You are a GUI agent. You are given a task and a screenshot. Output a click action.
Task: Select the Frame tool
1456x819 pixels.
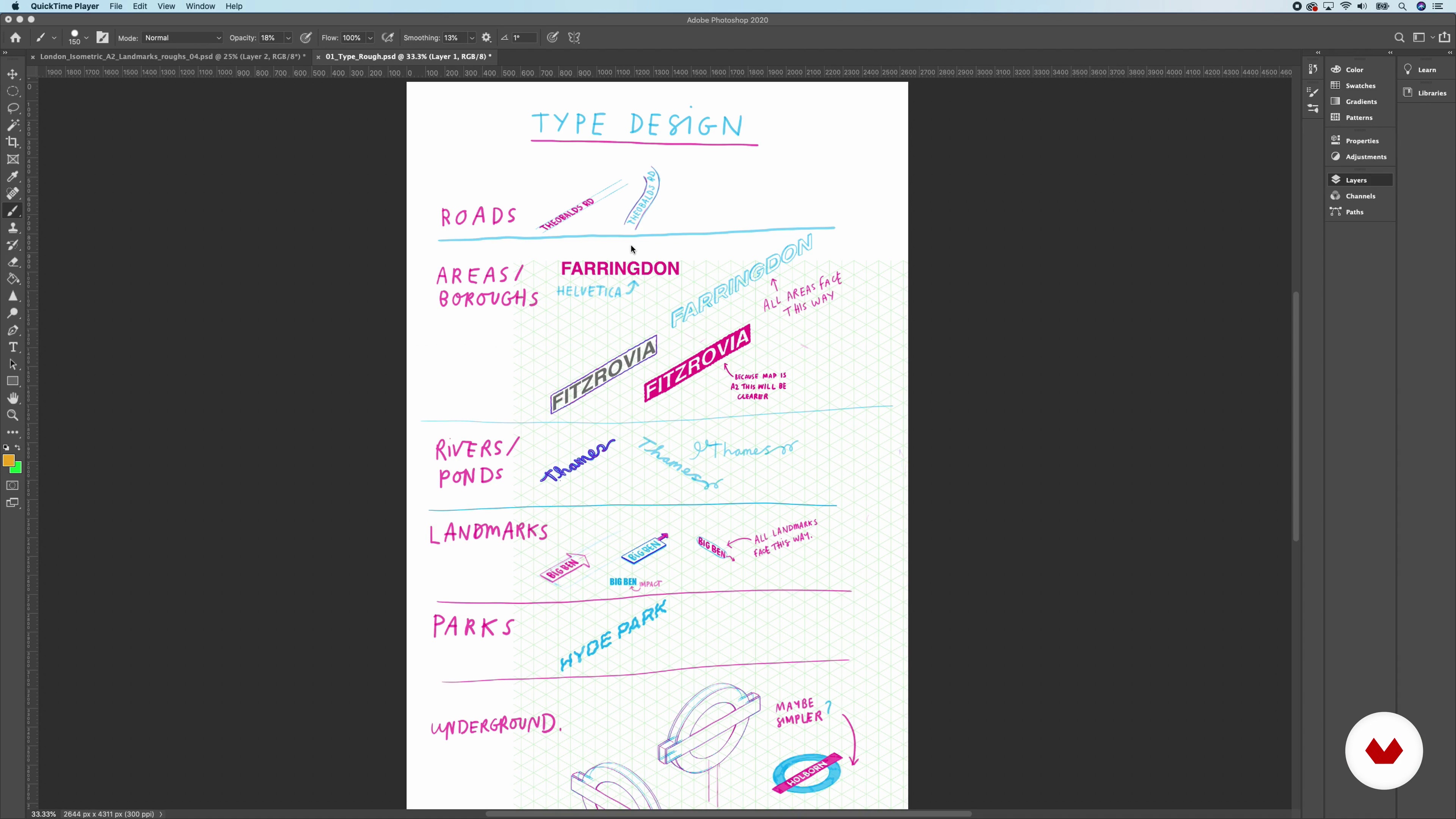tap(13, 159)
